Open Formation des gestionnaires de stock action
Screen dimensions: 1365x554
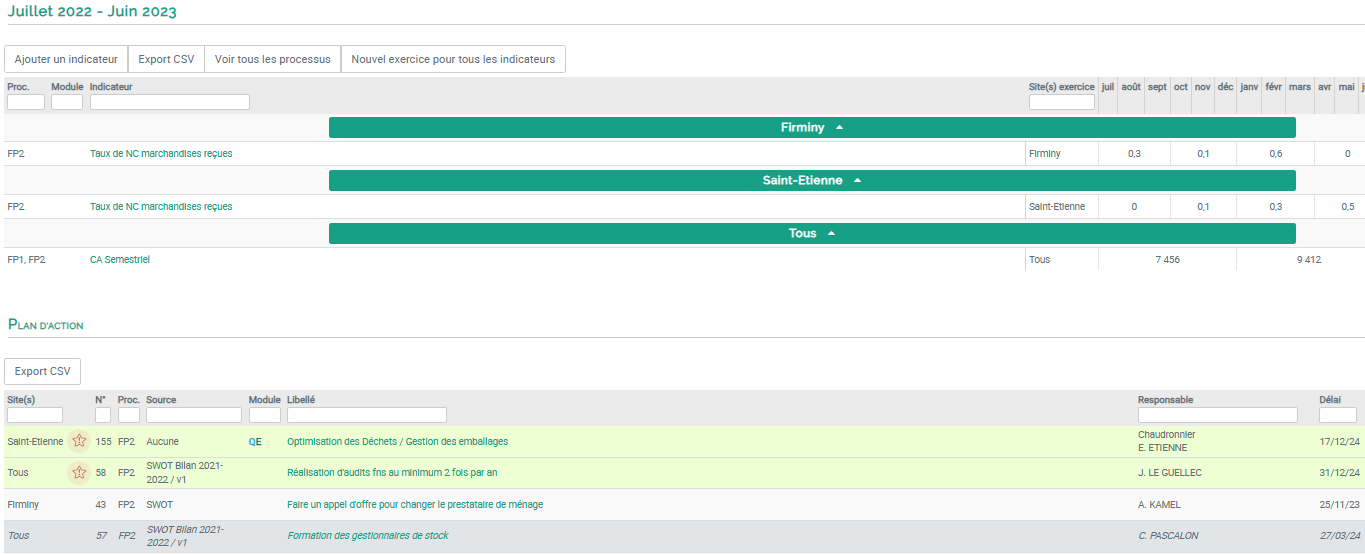tap(367, 536)
